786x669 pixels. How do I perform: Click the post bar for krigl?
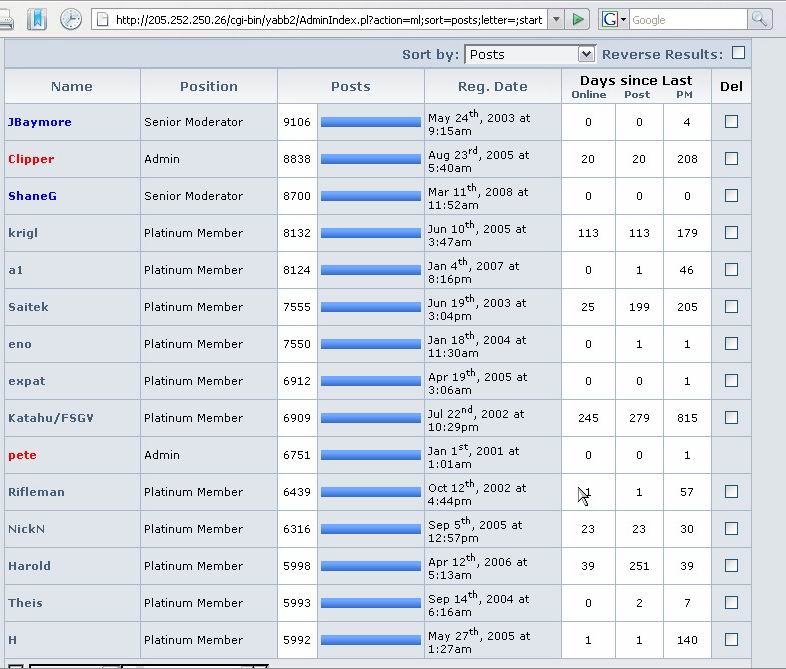pos(370,233)
